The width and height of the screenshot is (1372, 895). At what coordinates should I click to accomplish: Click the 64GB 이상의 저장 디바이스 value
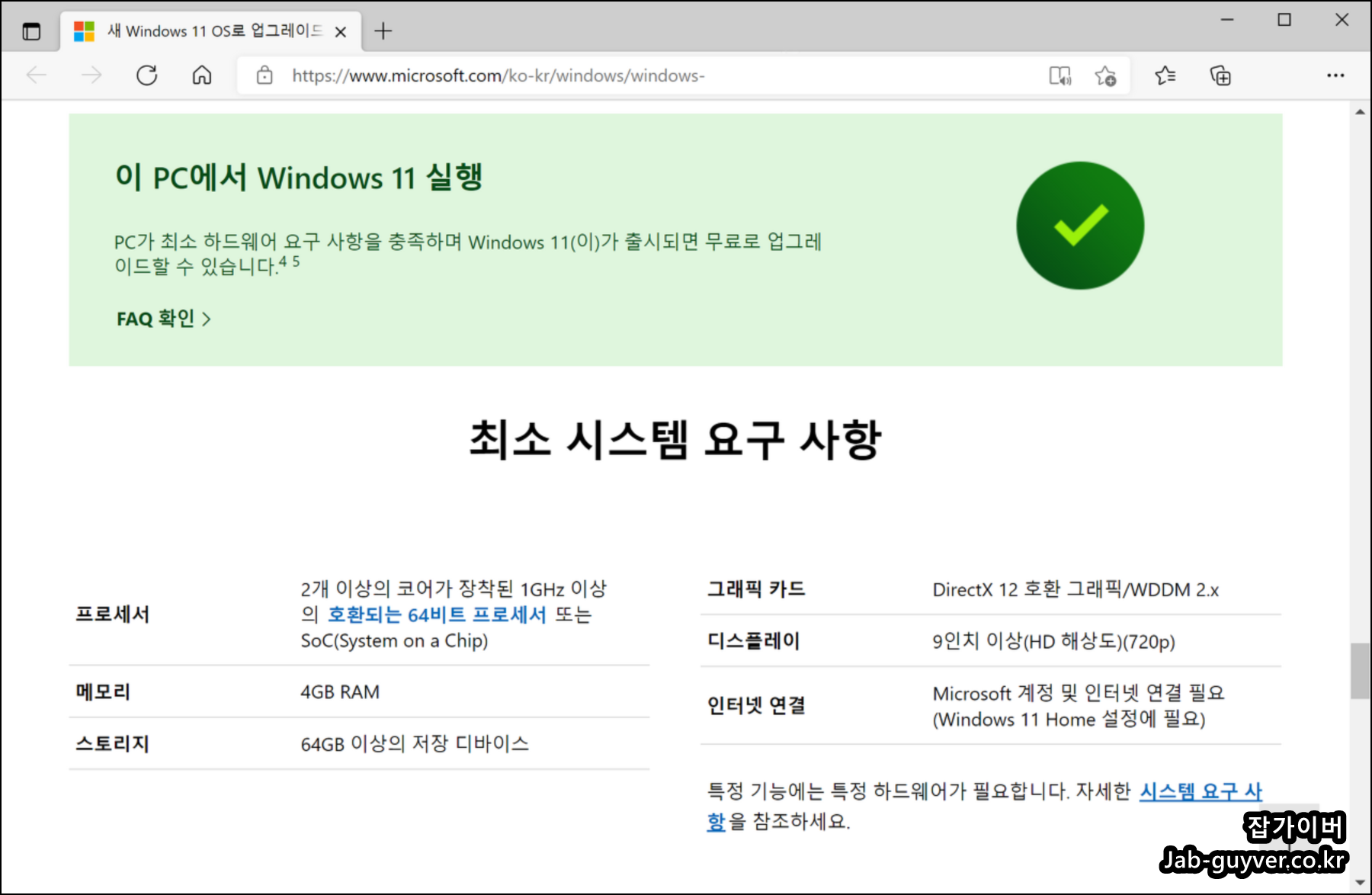point(415,744)
